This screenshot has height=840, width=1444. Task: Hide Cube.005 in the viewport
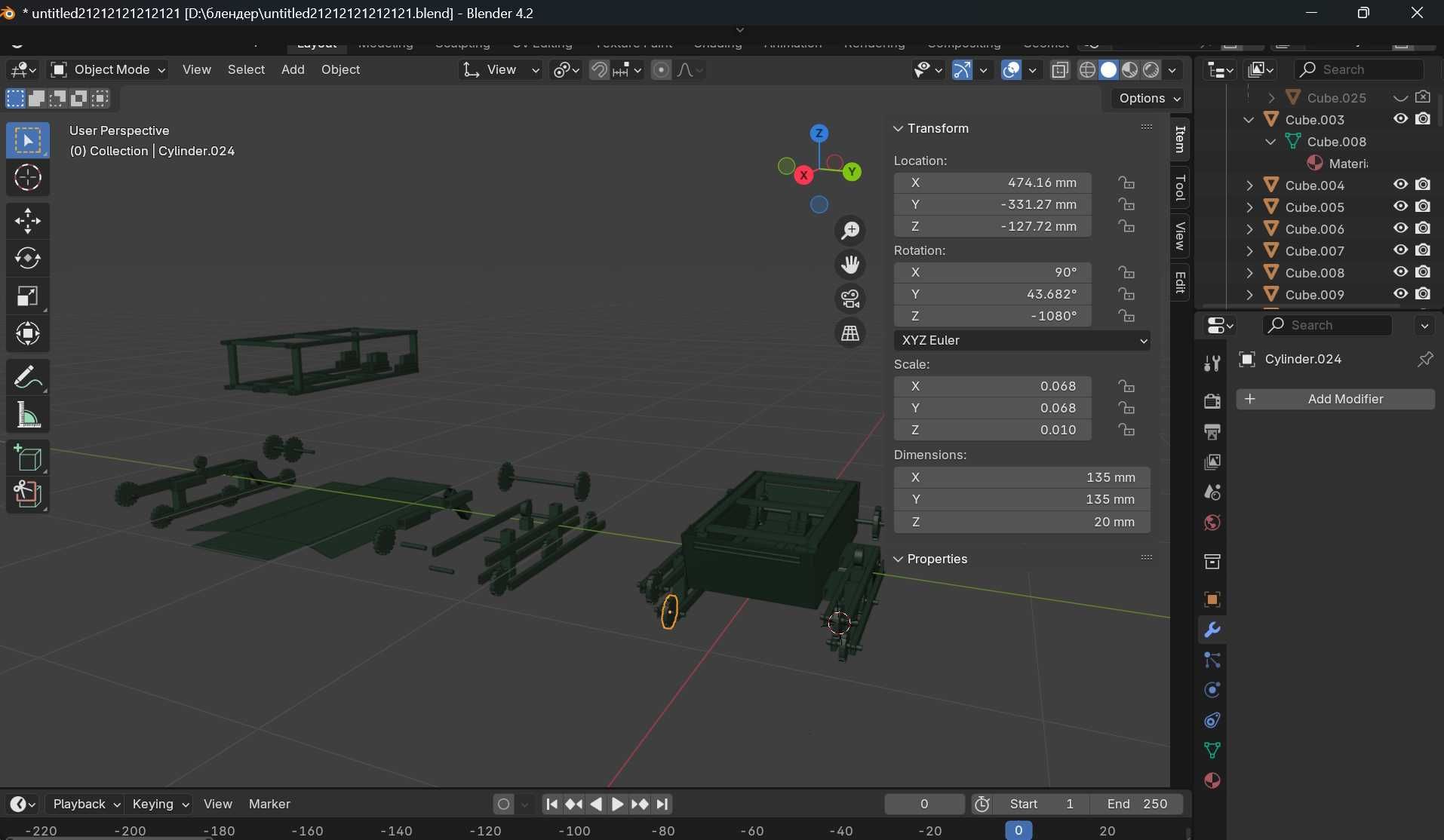[1401, 207]
